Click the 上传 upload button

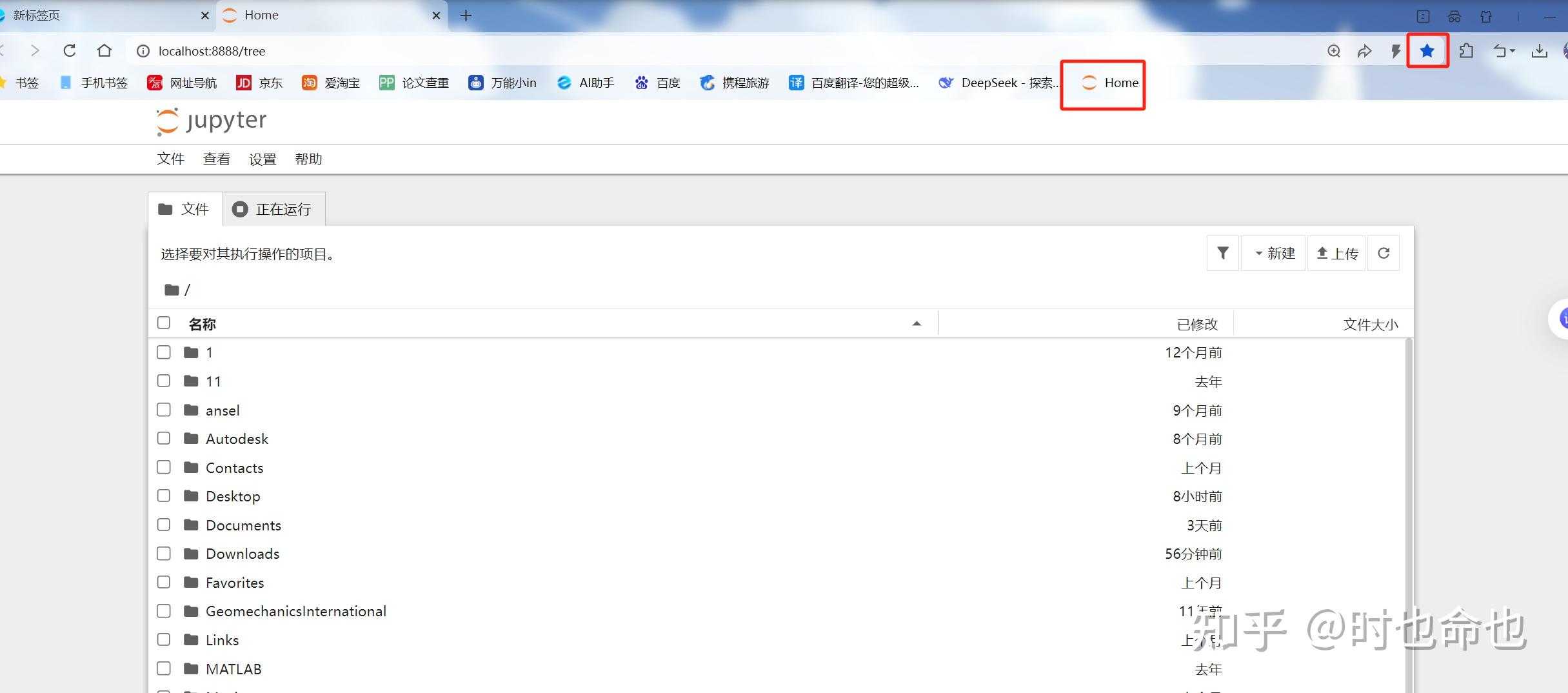click(x=1336, y=253)
